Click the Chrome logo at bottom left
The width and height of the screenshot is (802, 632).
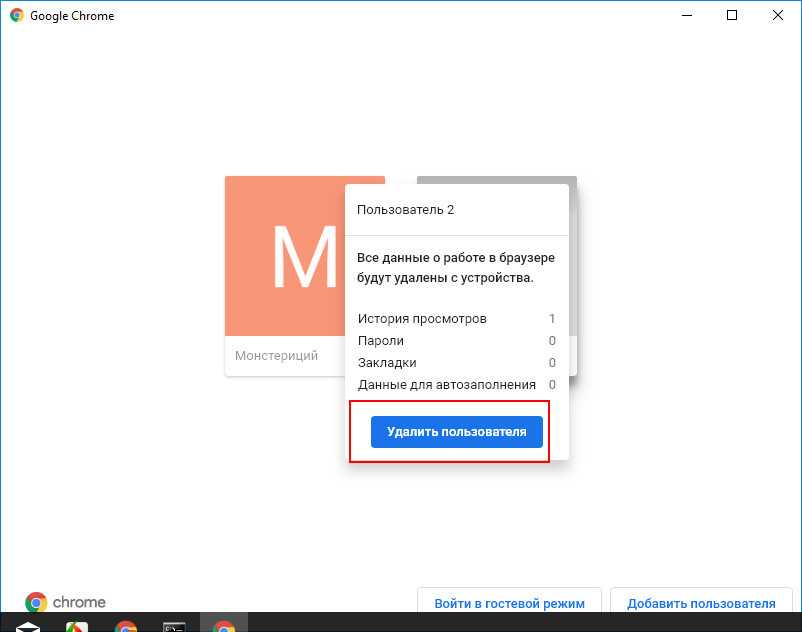coord(37,602)
